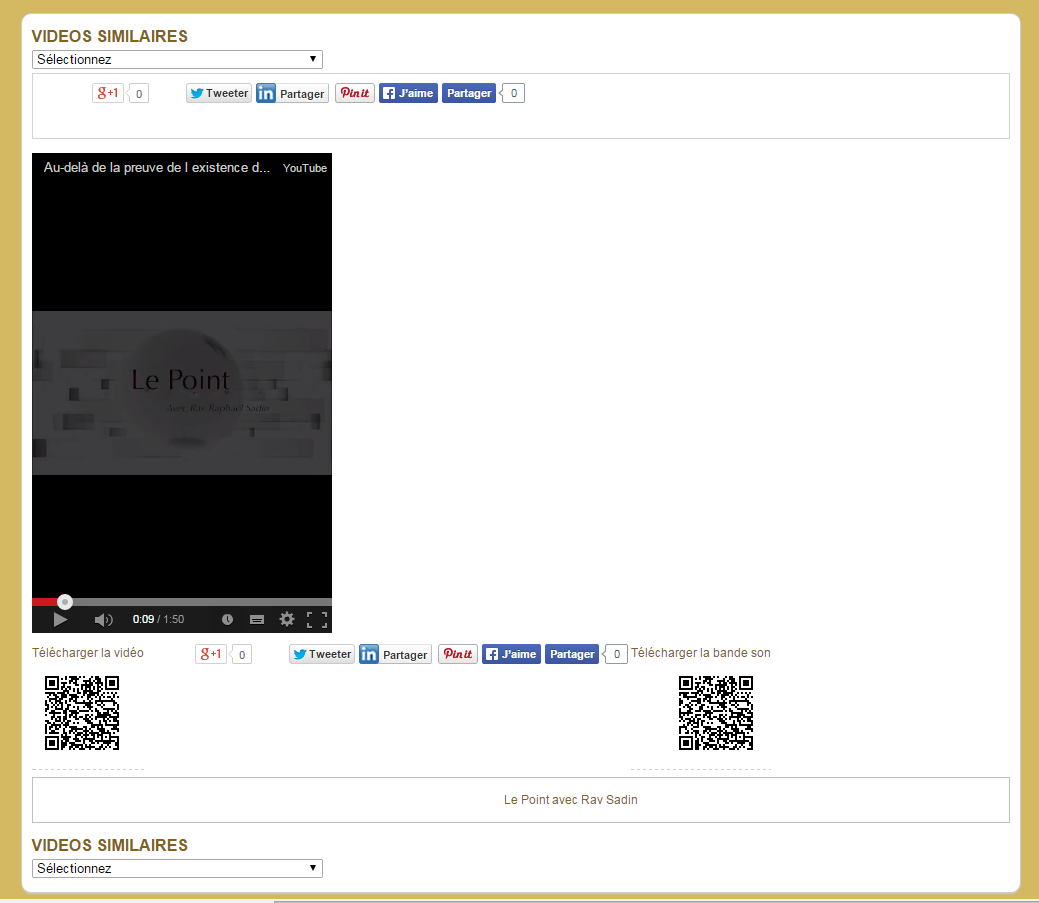This screenshot has height=903, width=1039.
Task: Click the video progress bar scrubber handle
Action: (64, 602)
